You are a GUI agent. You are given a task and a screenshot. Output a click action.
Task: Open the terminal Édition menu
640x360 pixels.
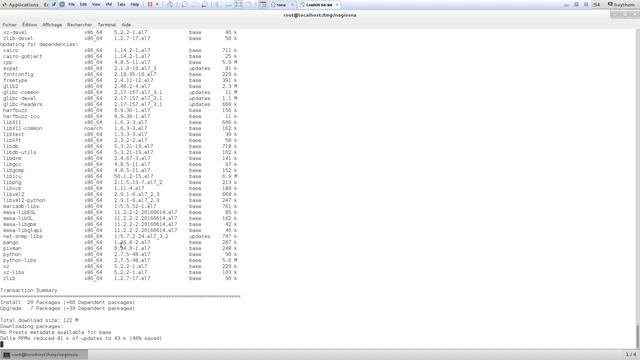point(29,24)
